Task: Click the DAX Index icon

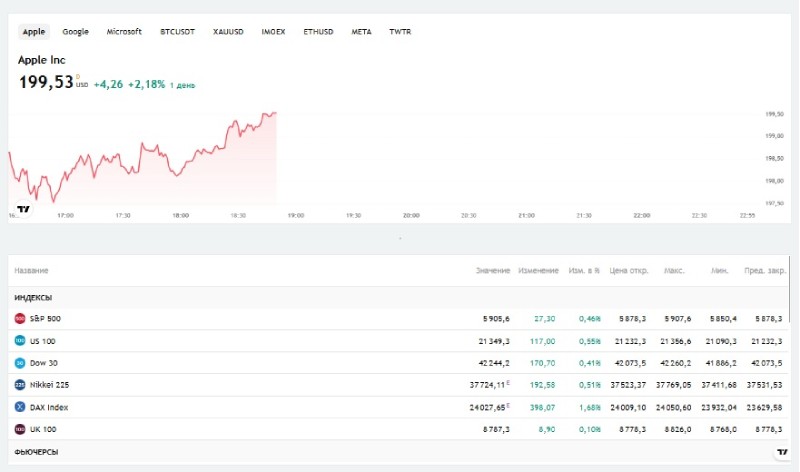Action: (x=20, y=407)
